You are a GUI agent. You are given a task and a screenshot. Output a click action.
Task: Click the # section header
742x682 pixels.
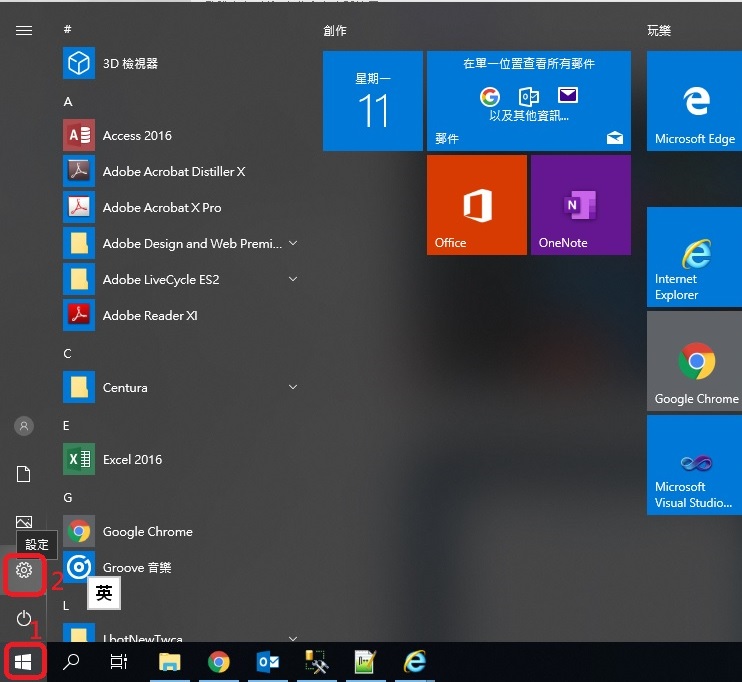pyautogui.click(x=68, y=29)
